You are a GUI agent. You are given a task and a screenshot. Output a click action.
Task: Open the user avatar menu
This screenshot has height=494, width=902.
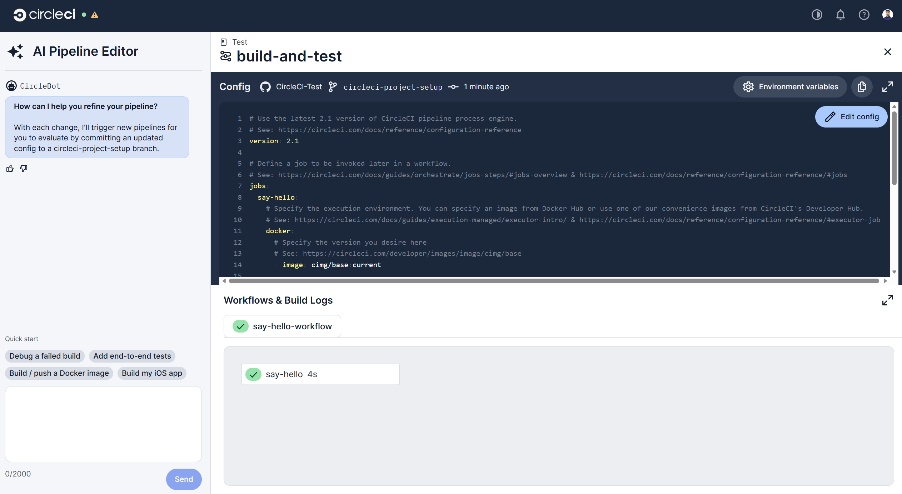pos(887,14)
